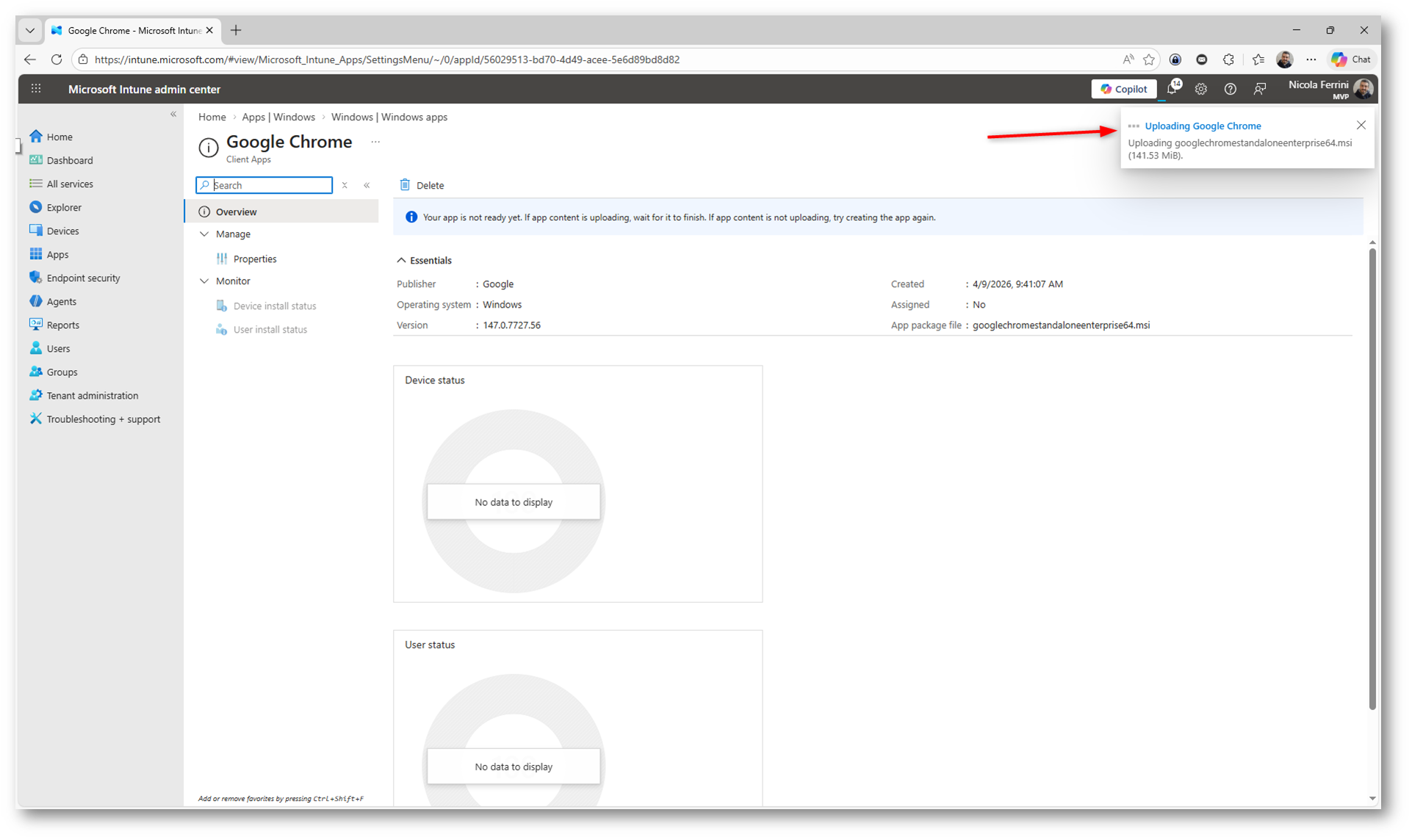Open the app launcher waffle icon
1412x840 pixels.
tap(36, 89)
